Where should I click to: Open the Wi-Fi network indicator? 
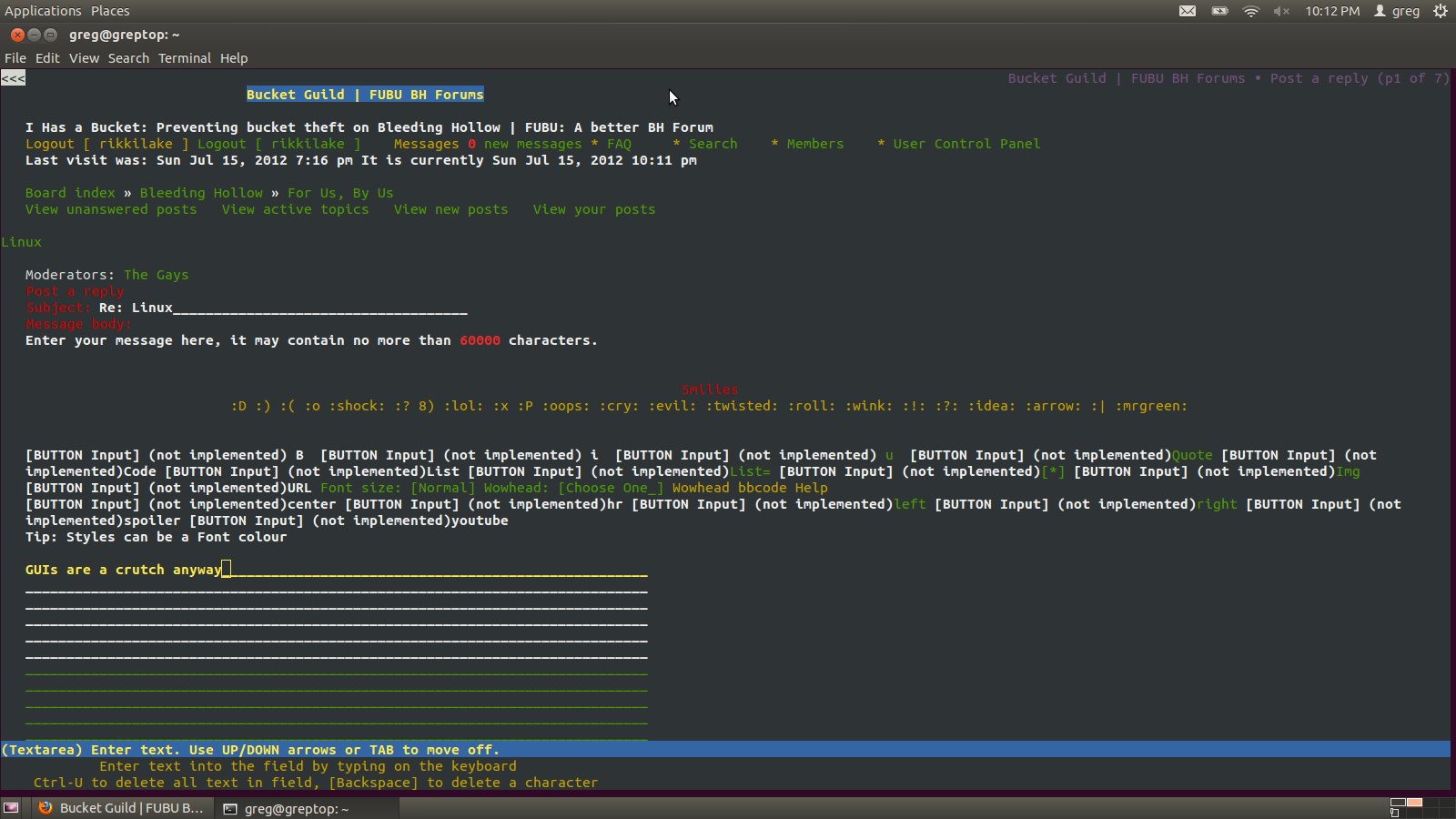1251,11
